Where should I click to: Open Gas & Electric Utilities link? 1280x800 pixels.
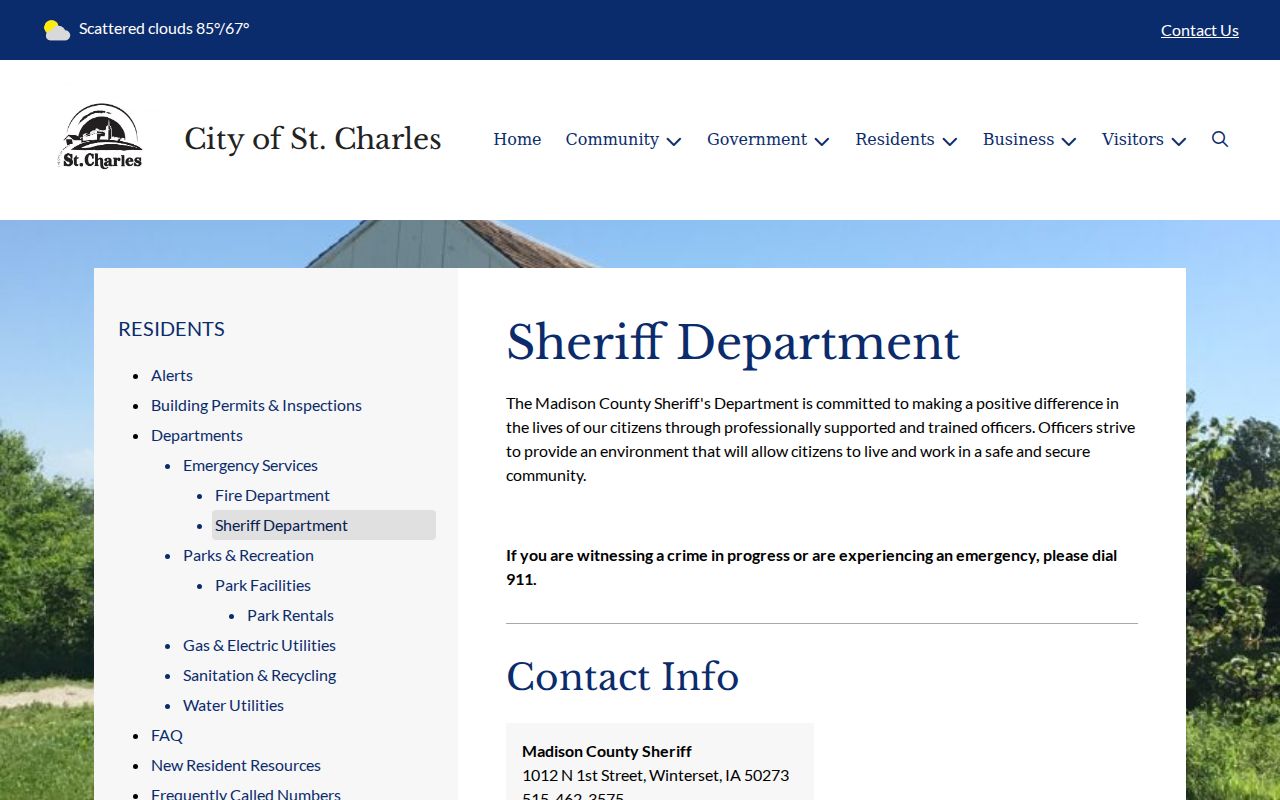point(259,645)
